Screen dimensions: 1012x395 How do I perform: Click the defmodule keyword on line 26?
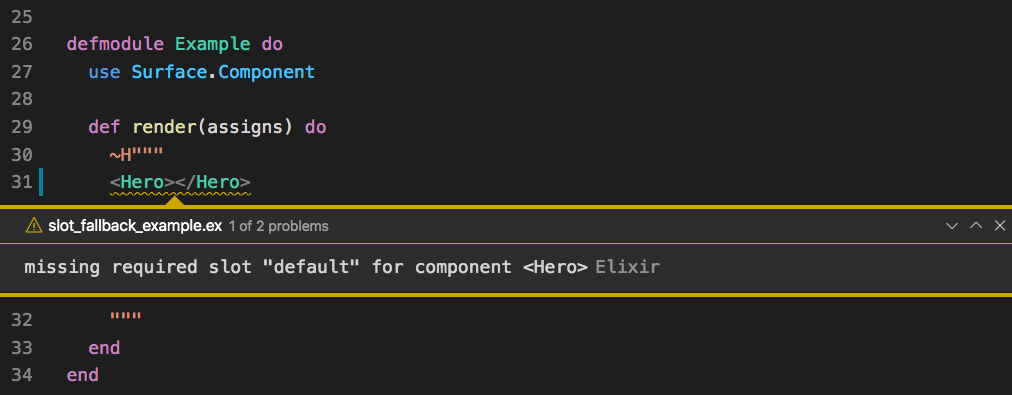pos(115,45)
